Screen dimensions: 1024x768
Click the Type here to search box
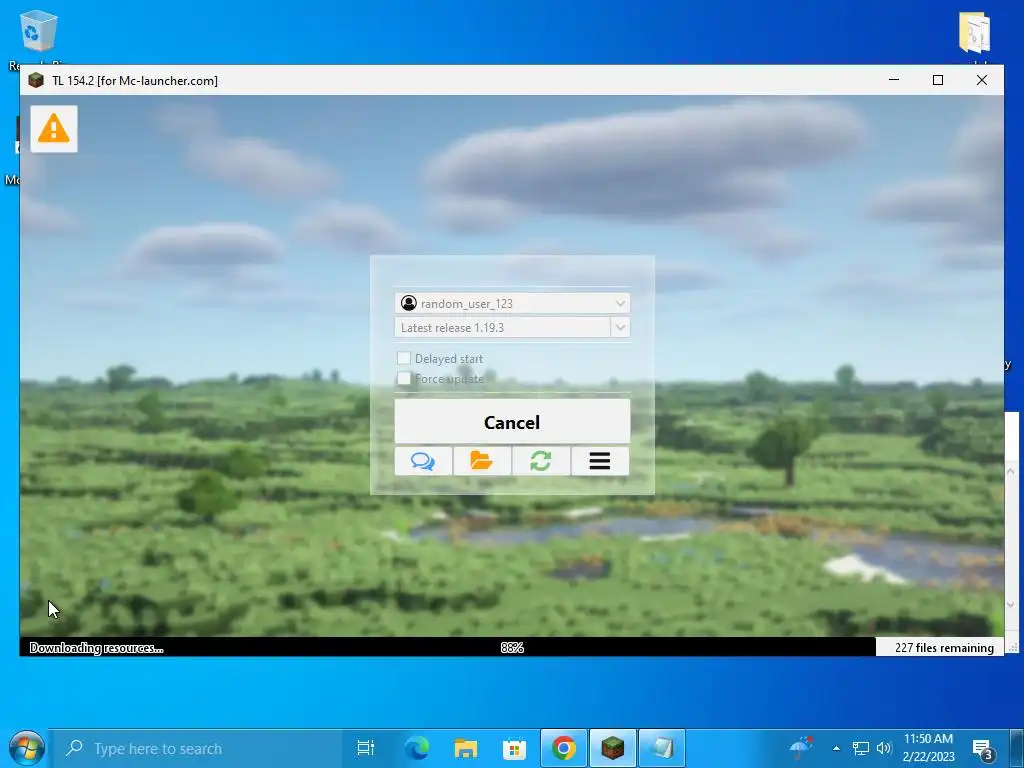click(x=196, y=748)
